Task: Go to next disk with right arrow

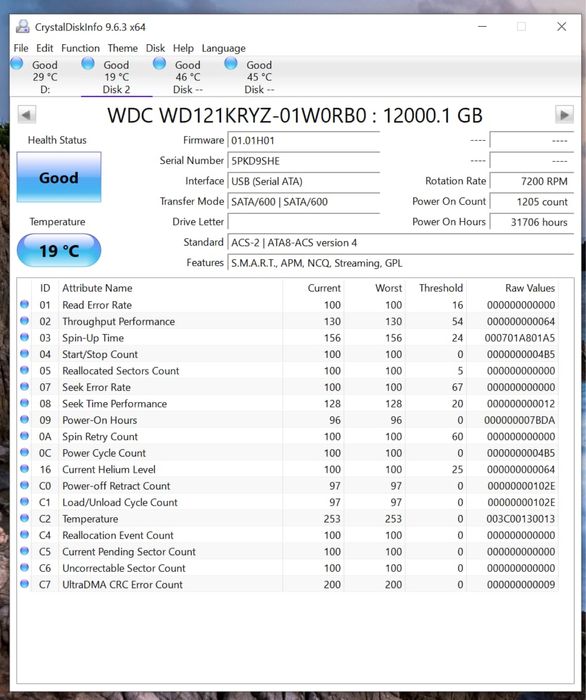Action: point(564,115)
